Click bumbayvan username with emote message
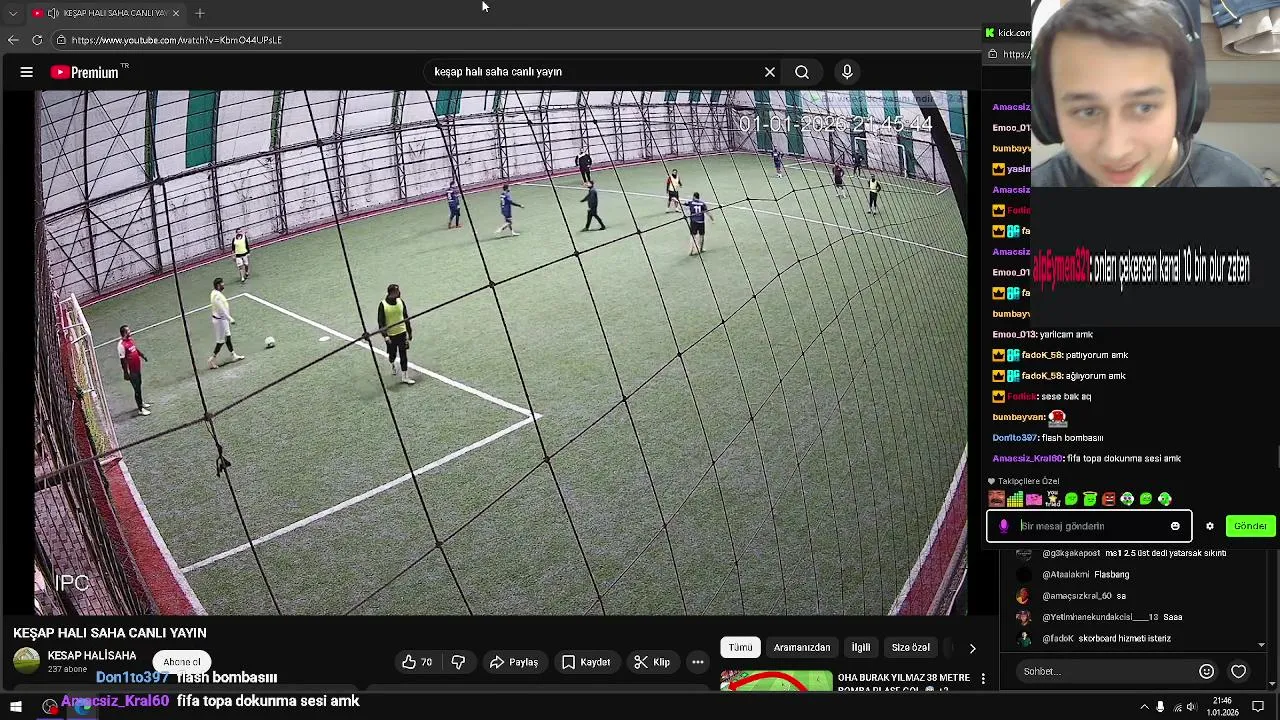 (x=1018, y=417)
